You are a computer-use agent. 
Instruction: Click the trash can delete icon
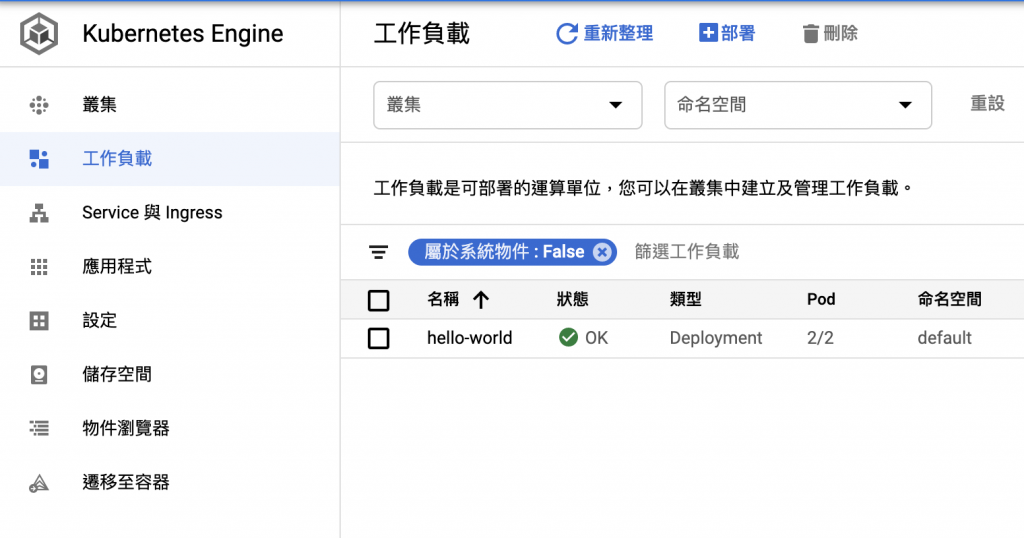pyautogui.click(x=810, y=33)
